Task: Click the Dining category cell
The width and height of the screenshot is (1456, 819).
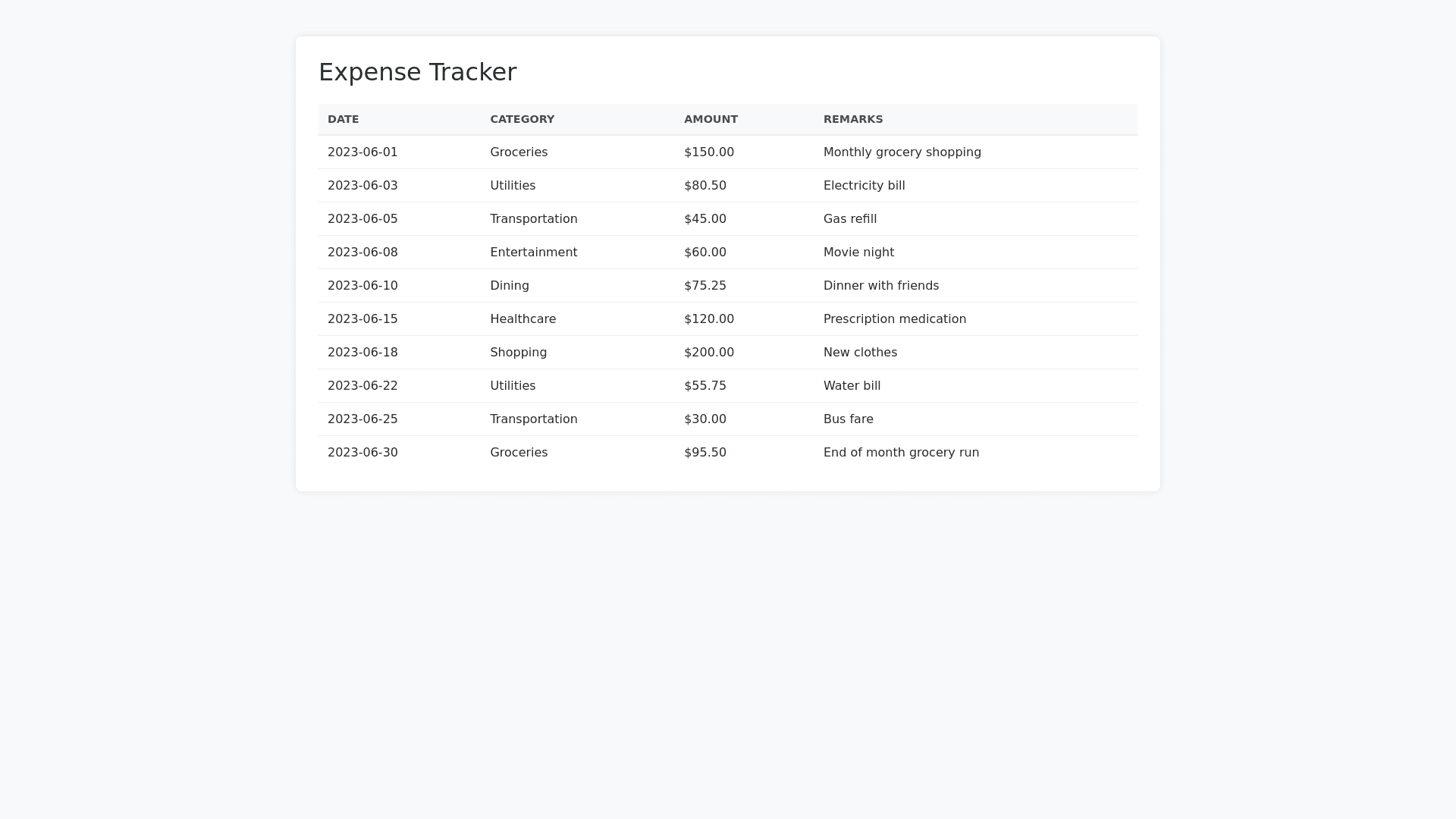Action: click(509, 286)
